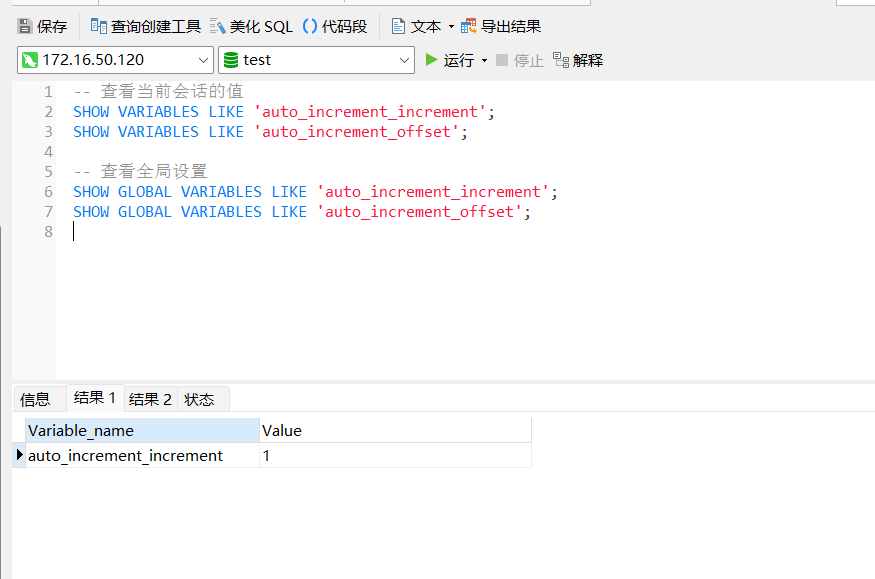
Task: Open the Status (状态) tab
Action: (x=199, y=399)
